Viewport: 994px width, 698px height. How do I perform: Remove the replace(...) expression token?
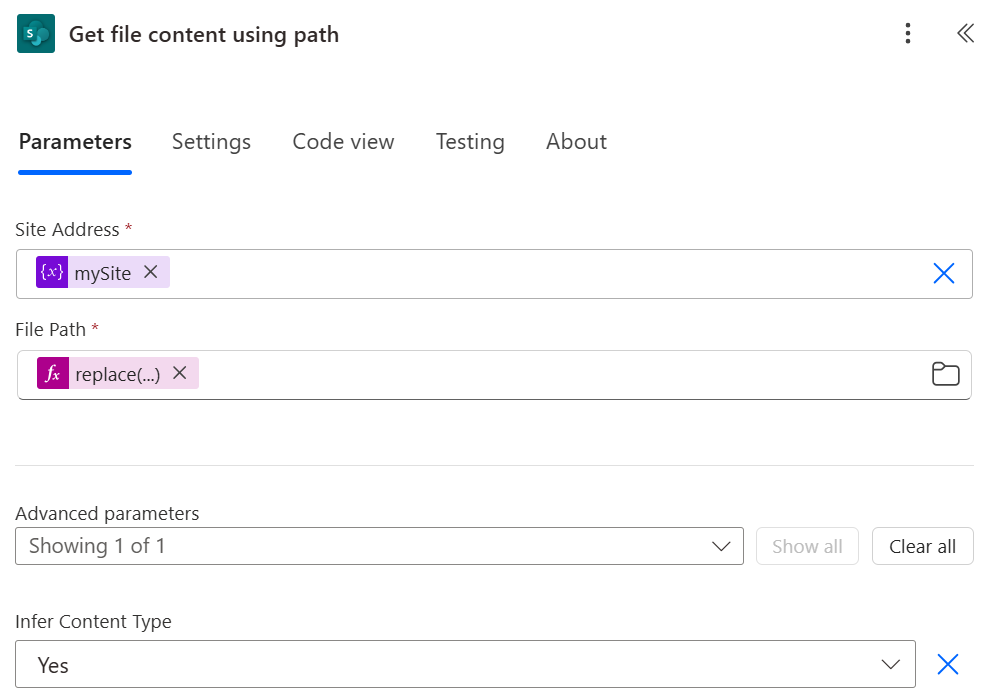pos(180,373)
